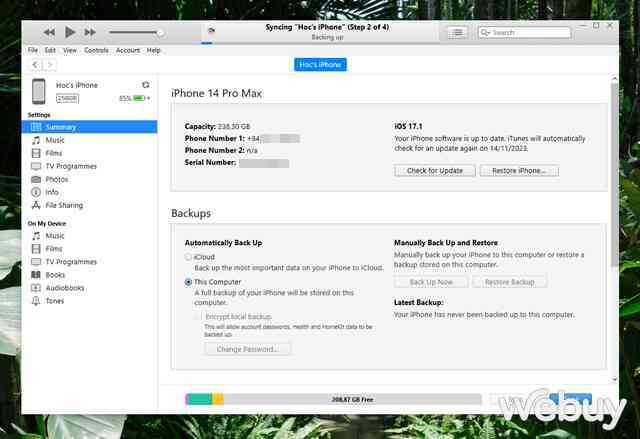Click scroll down arrow of the main pane
Image resolution: width=640 pixels, height=439 pixels.
pyautogui.click(x=614, y=379)
